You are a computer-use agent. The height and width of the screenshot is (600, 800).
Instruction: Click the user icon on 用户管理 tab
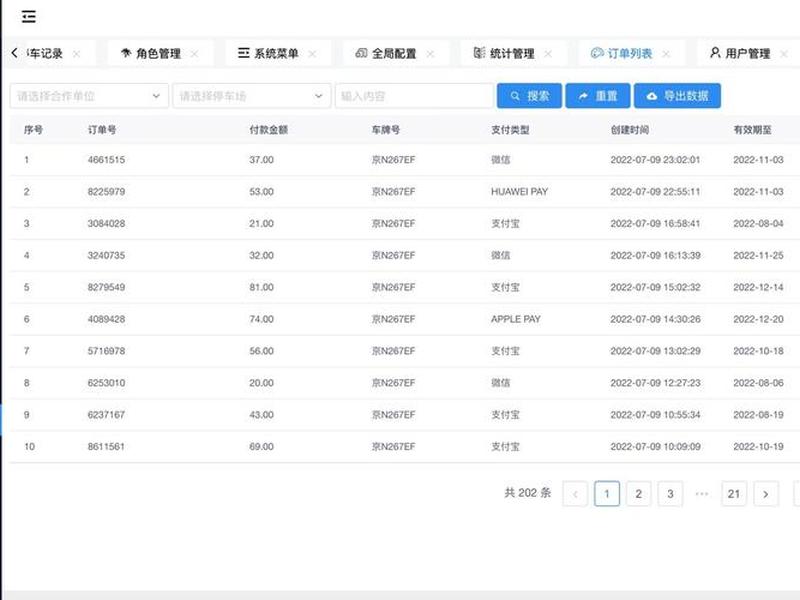(715, 53)
